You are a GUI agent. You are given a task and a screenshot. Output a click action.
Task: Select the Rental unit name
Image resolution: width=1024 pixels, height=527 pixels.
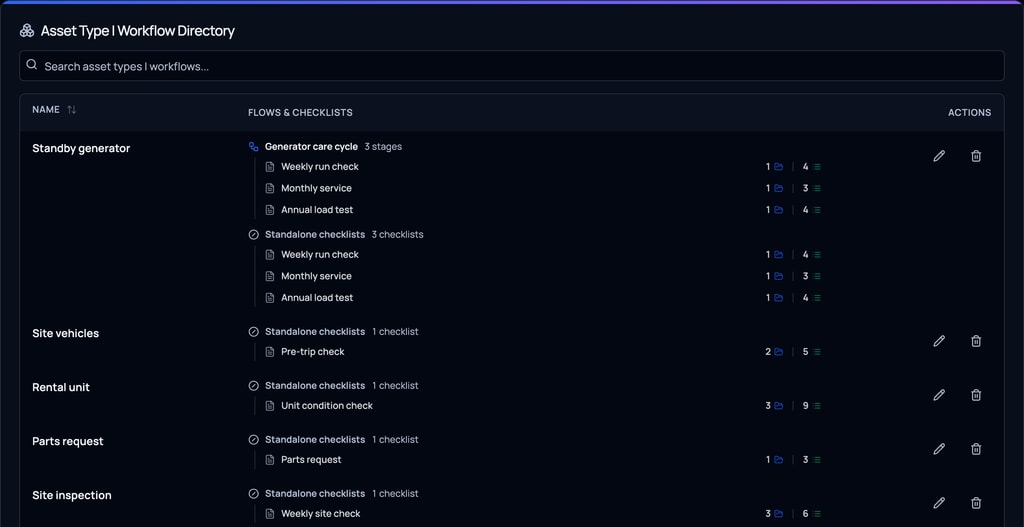pyautogui.click(x=61, y=387)
